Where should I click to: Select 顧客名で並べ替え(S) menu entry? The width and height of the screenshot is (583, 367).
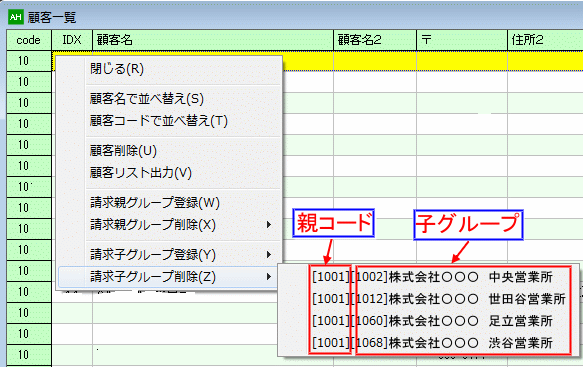point(169,99)
